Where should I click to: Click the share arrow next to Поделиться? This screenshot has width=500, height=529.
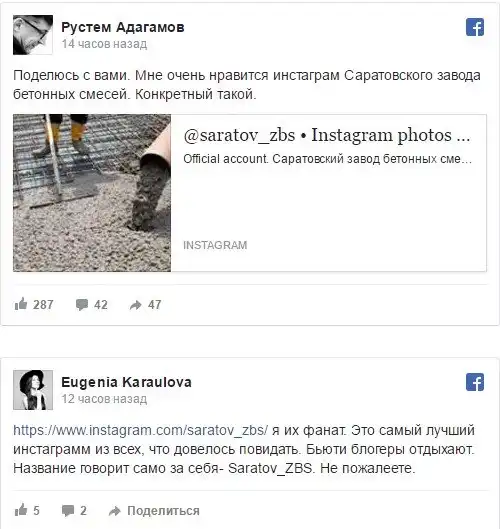114,511
